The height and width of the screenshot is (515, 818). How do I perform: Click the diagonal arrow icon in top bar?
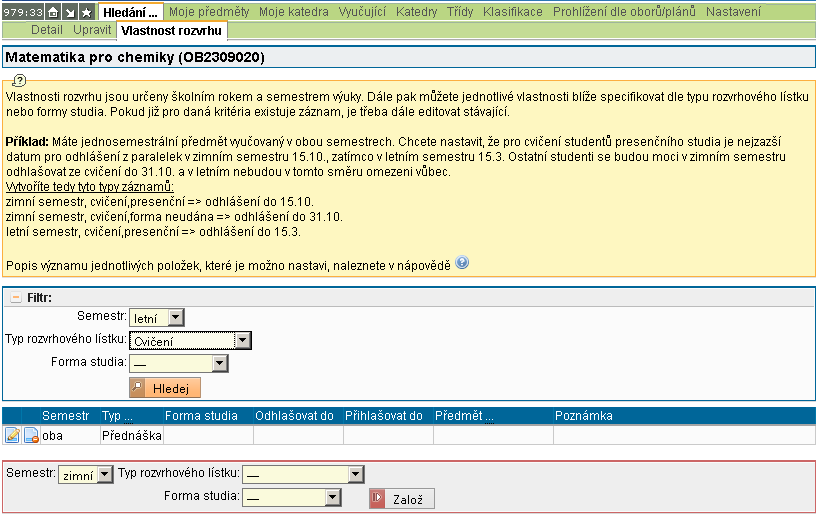[70, 12]
